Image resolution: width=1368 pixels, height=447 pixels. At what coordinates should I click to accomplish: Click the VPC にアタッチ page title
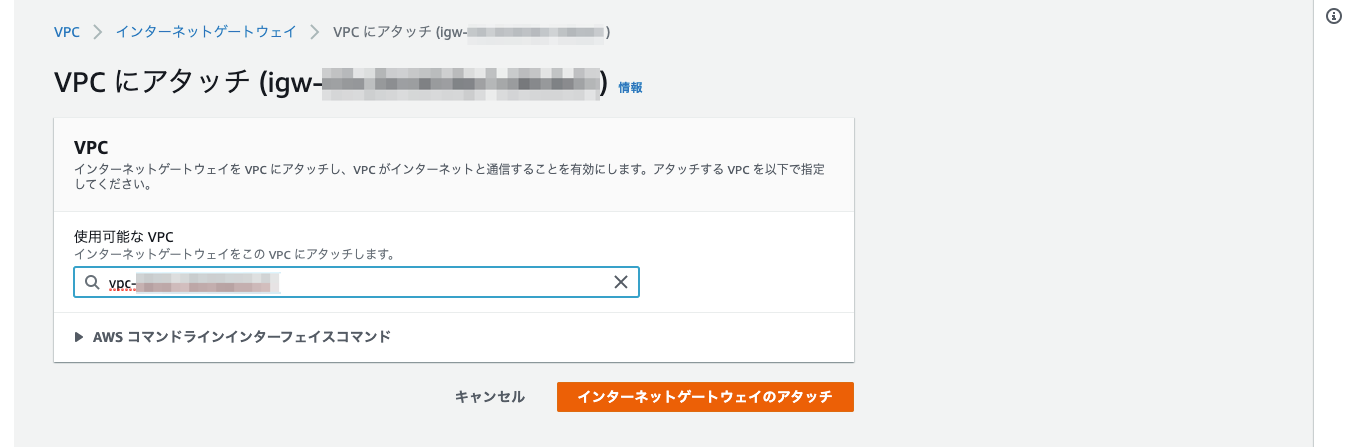330,84
